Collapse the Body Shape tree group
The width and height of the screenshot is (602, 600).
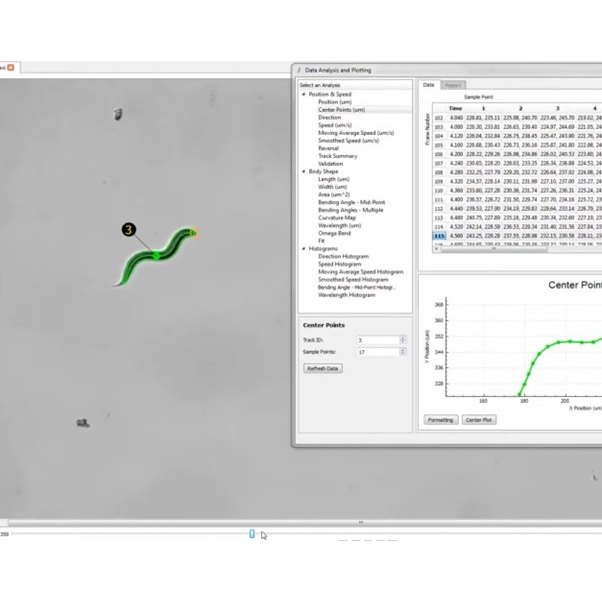point(304,171)
